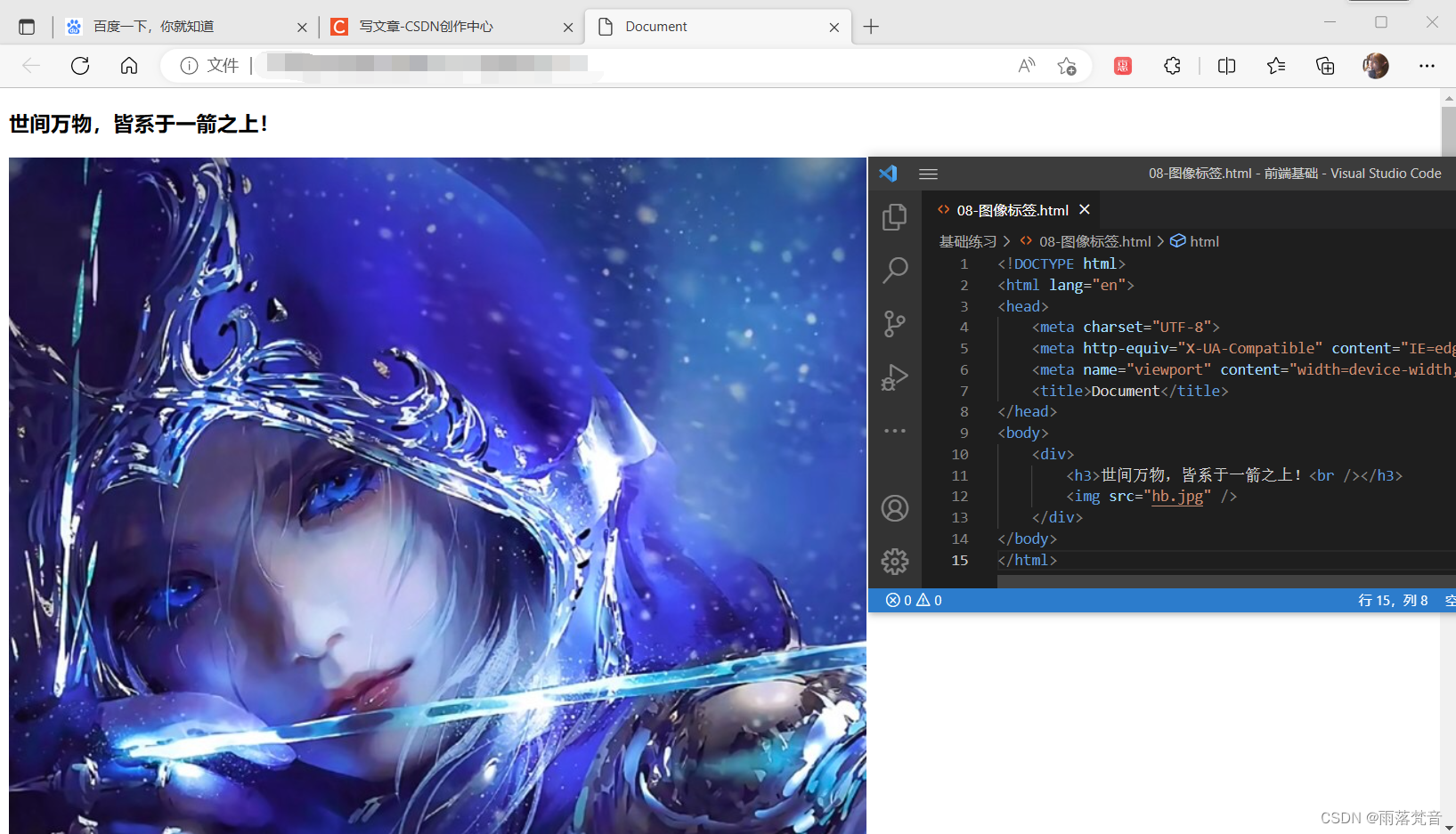1456x834 pixels.
Task: Toggle the Read Aloud feature
Action: (1027, 66)
